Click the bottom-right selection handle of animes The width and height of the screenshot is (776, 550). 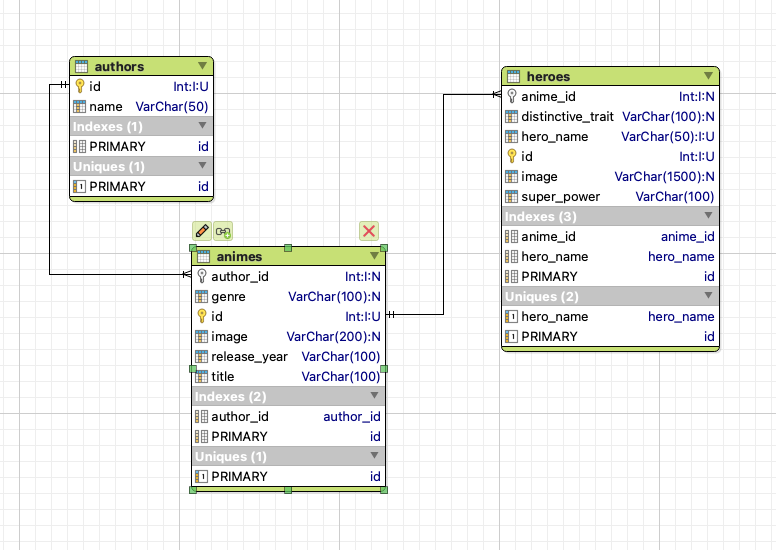[384, 490]
